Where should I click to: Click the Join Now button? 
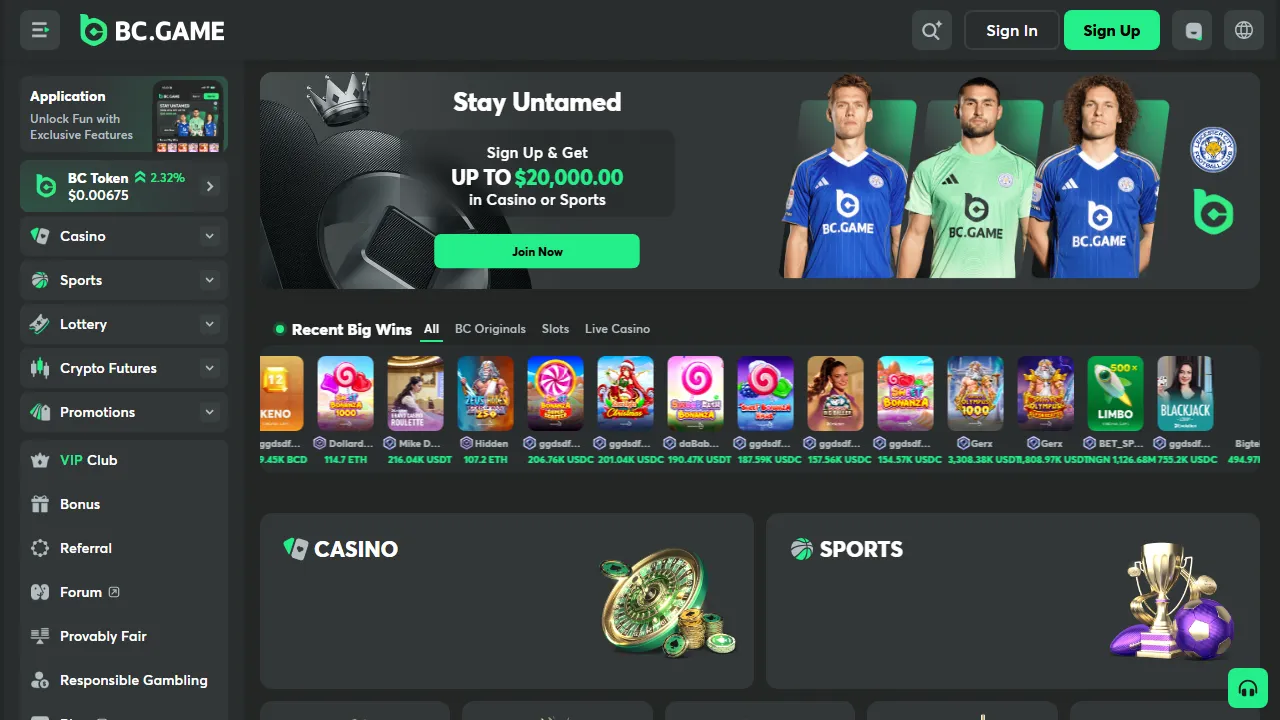[x=537, y=251]
